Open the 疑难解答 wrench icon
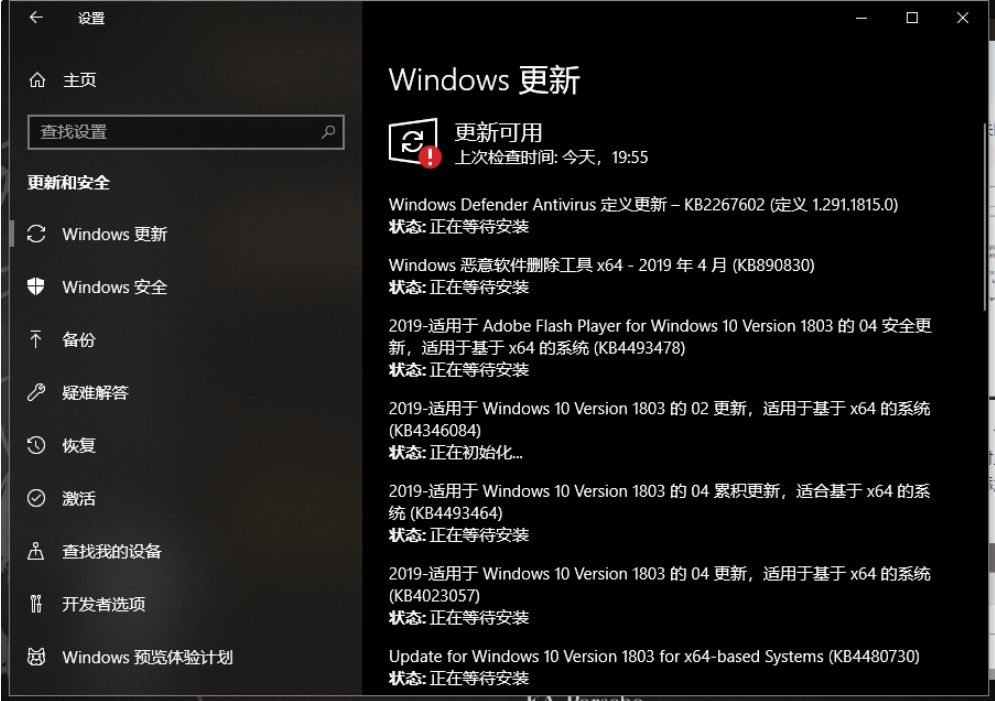Screen dimensions: 995x701 pyautogui.click(x=36, y=392)
